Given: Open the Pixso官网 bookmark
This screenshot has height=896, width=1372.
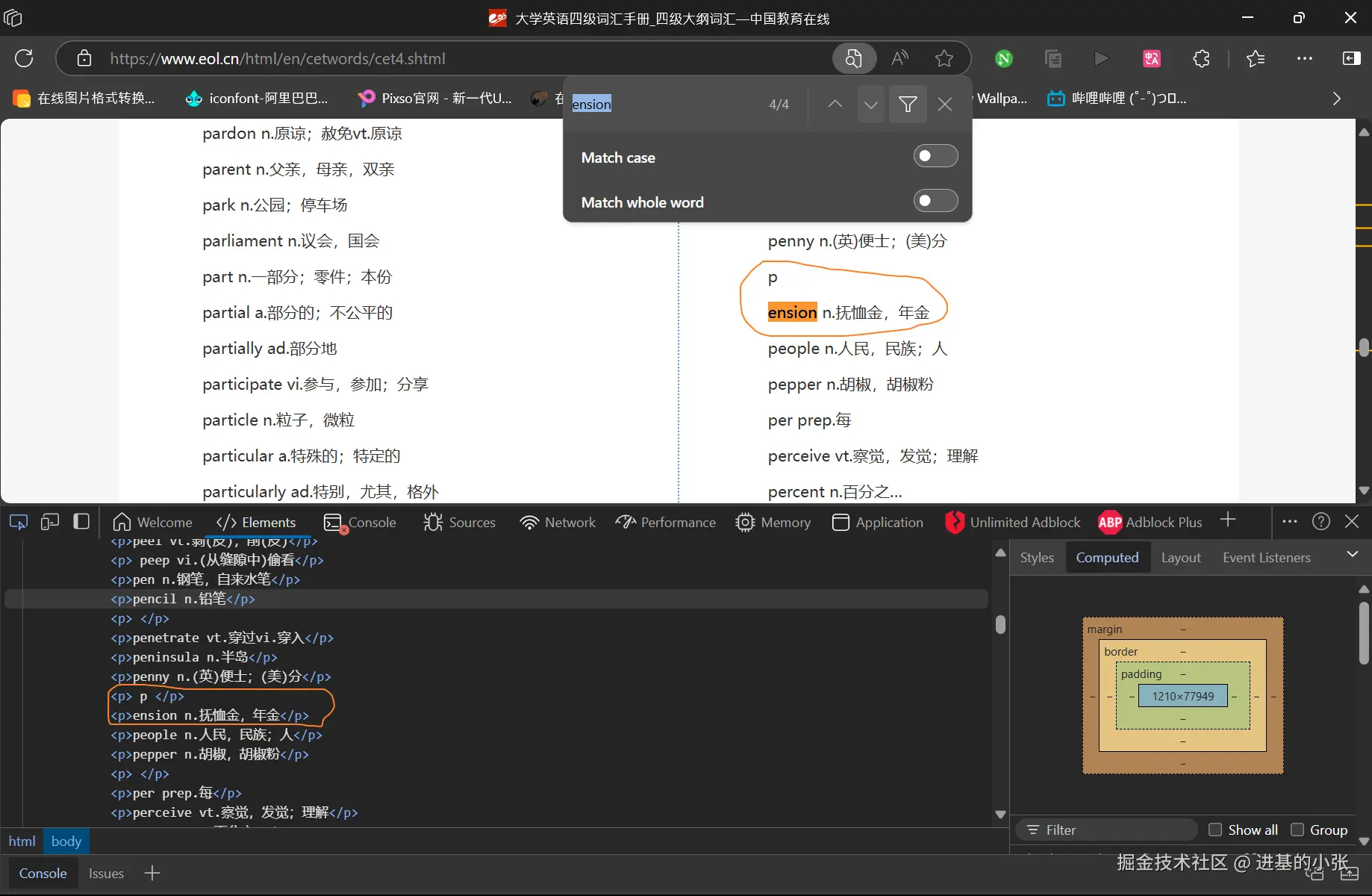Looking at the screenshot, I should [x=435, y=99].
